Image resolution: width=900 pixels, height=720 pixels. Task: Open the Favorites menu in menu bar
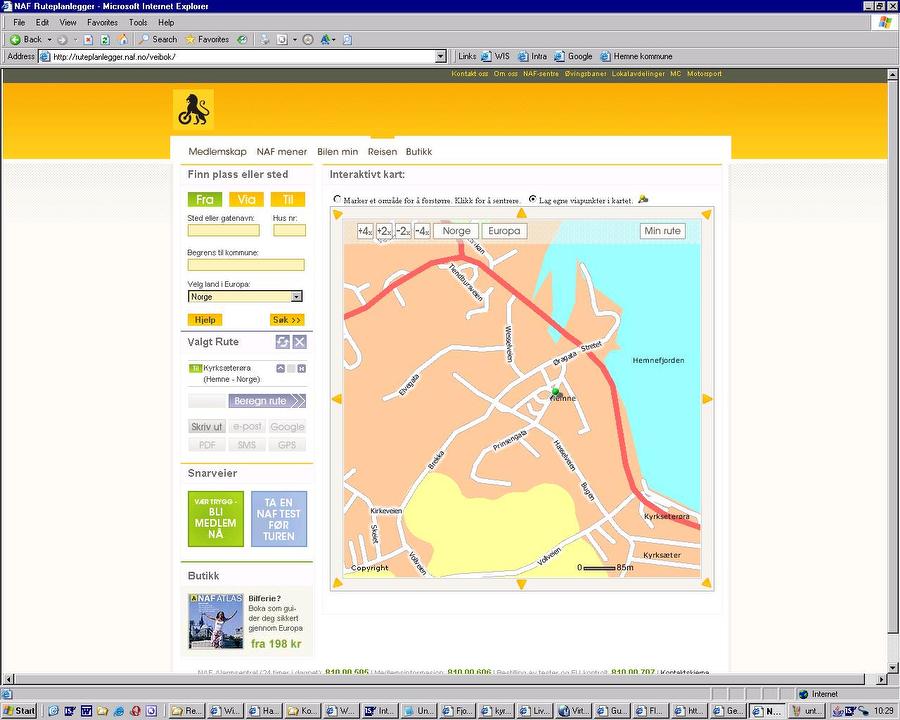click(x=101, y=22)
